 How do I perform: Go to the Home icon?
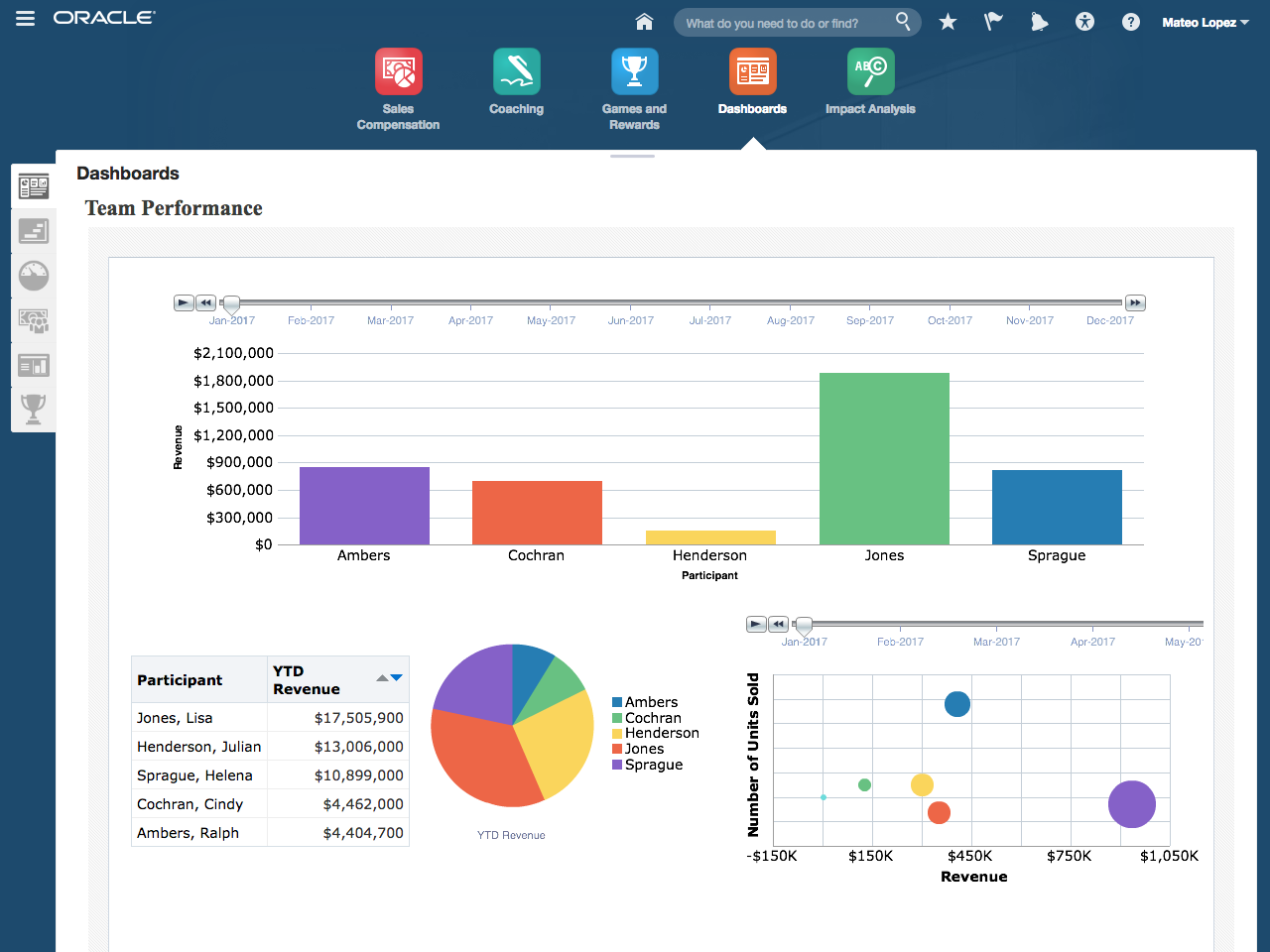[645, 22]
